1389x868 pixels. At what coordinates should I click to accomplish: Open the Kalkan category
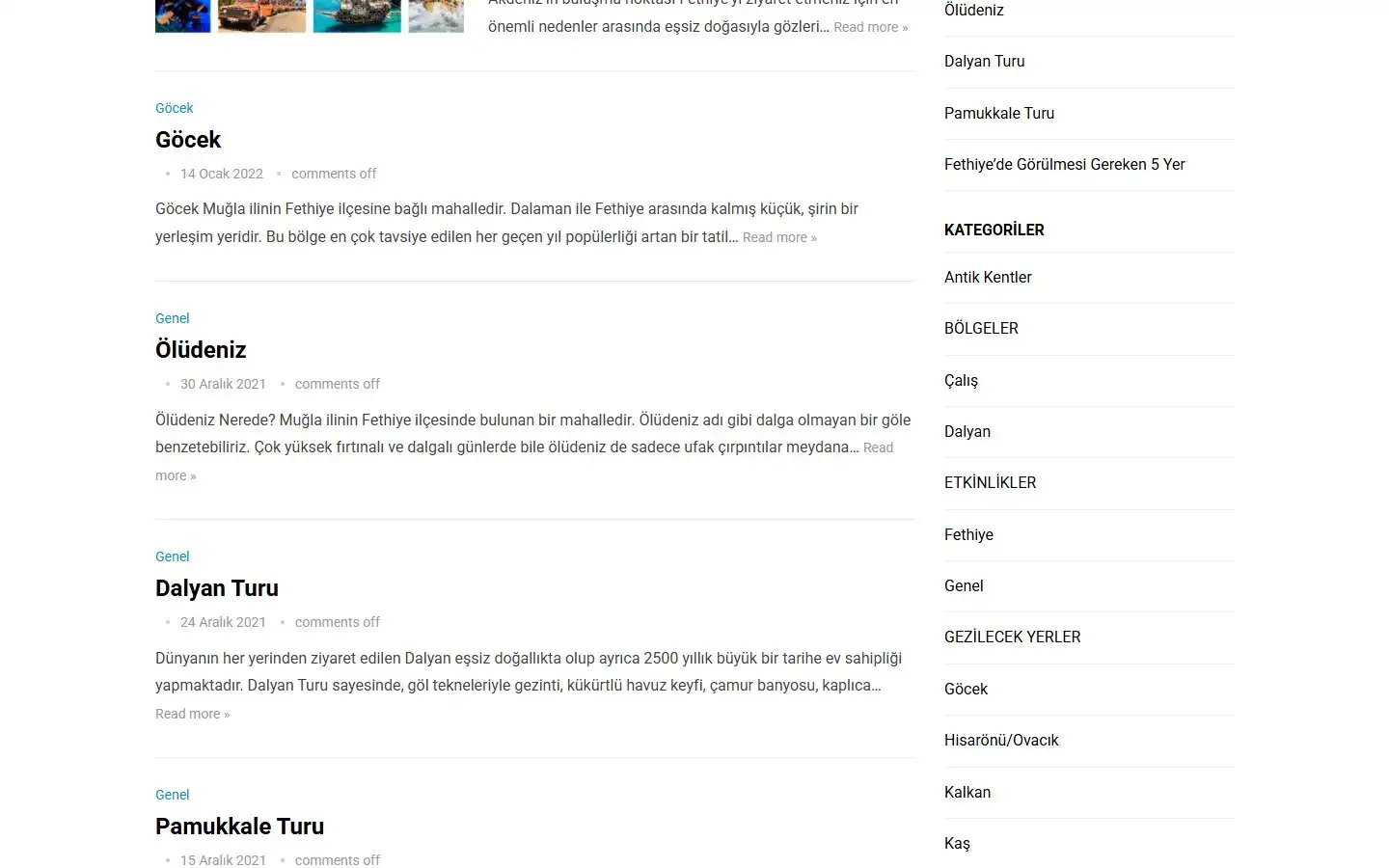point(967,792)
